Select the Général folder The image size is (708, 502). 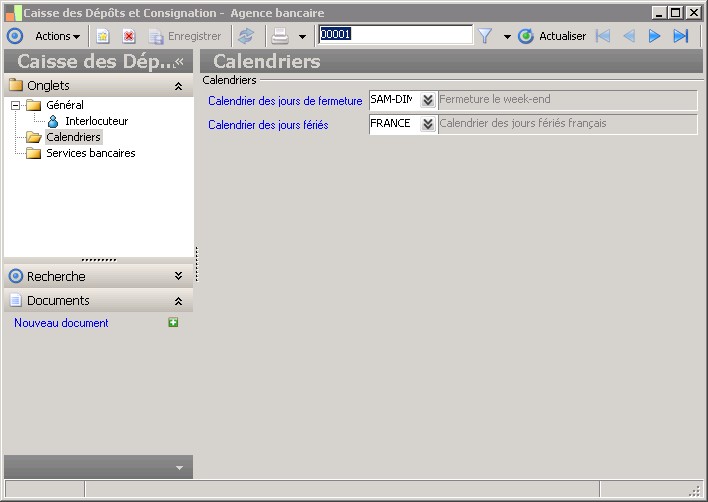pyautogui.click(x=65, y=105)
